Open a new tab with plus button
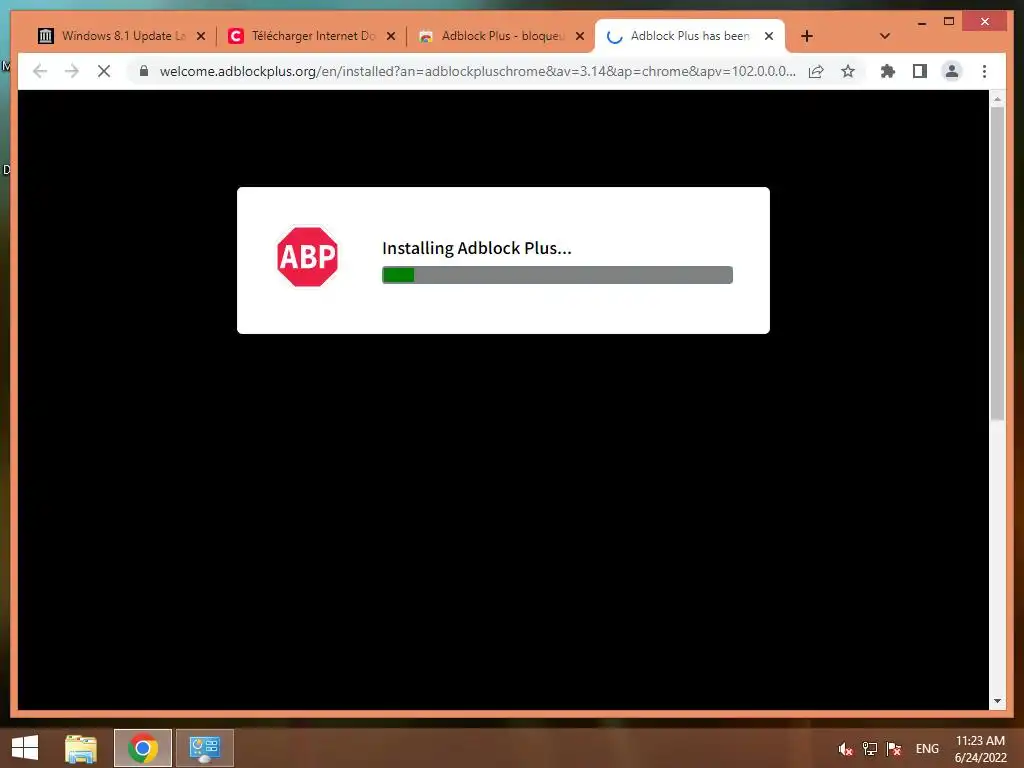Screen dimensions: 1024x768 [807, 36]
